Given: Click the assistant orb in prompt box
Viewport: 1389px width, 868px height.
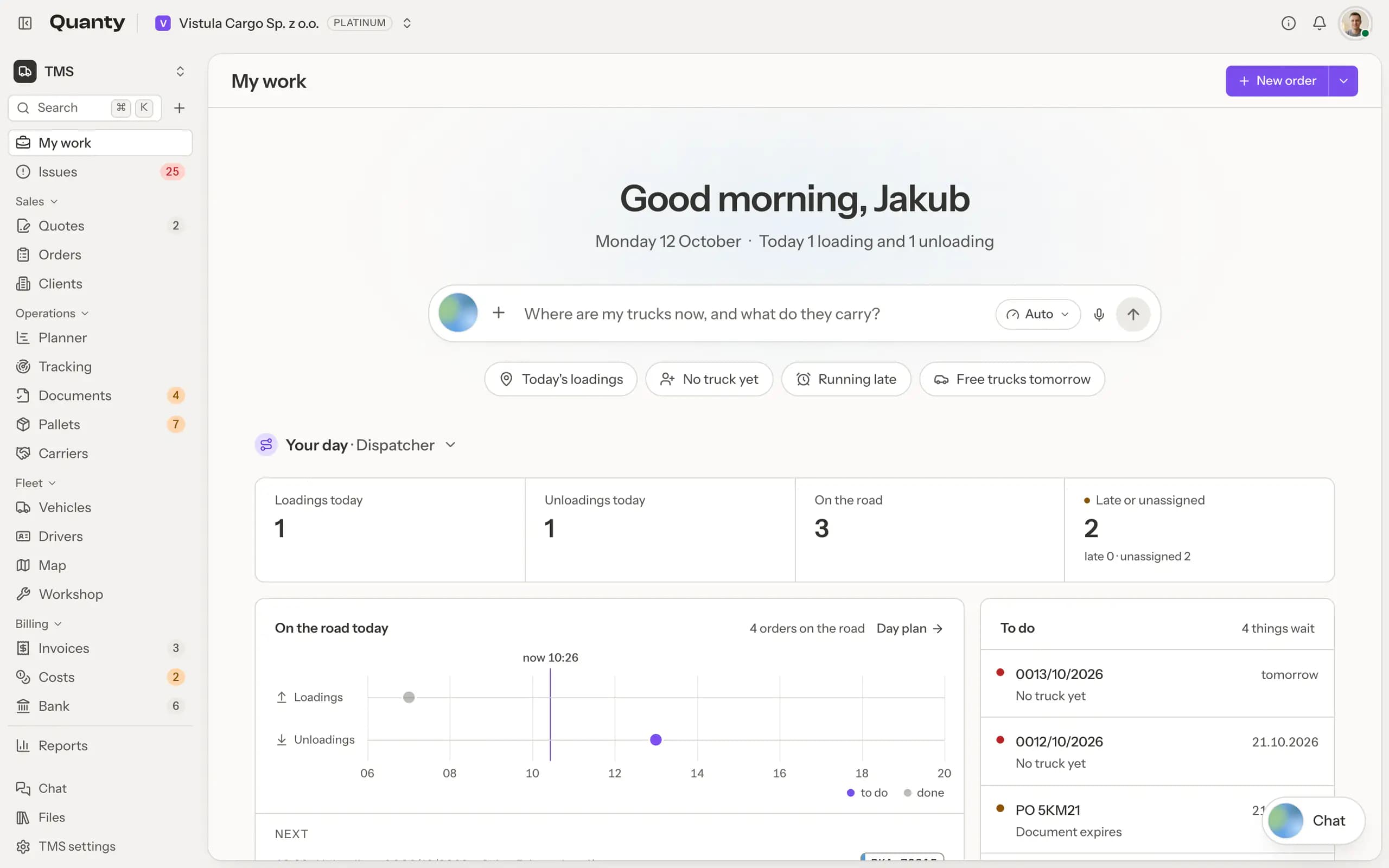Looking at the screenshot, I should point(458,313).
